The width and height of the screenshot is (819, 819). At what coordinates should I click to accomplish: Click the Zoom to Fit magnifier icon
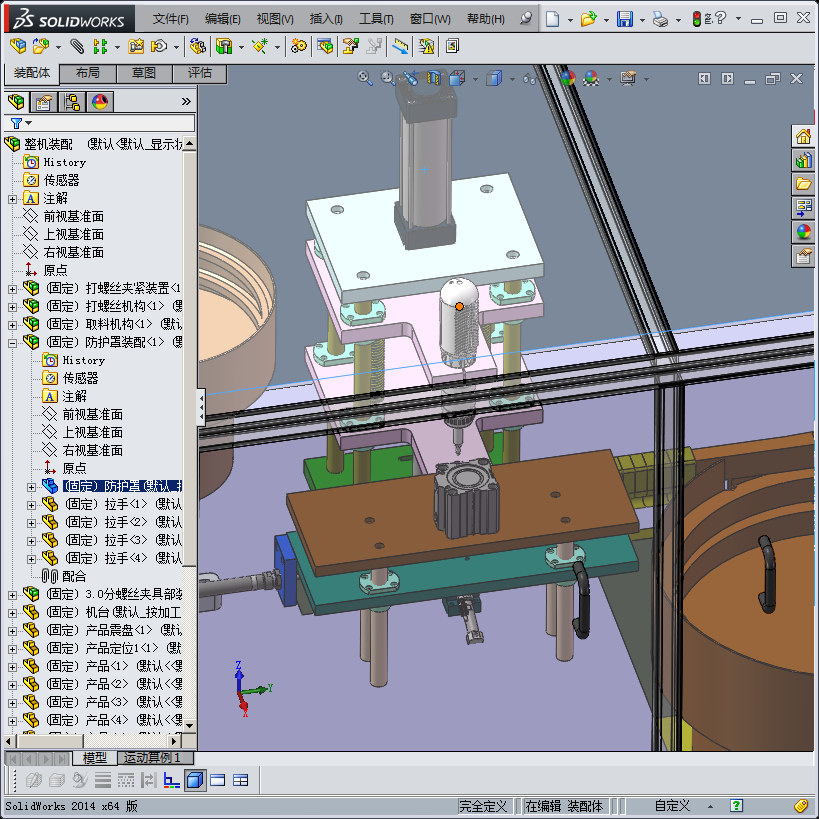coord(365,78)
